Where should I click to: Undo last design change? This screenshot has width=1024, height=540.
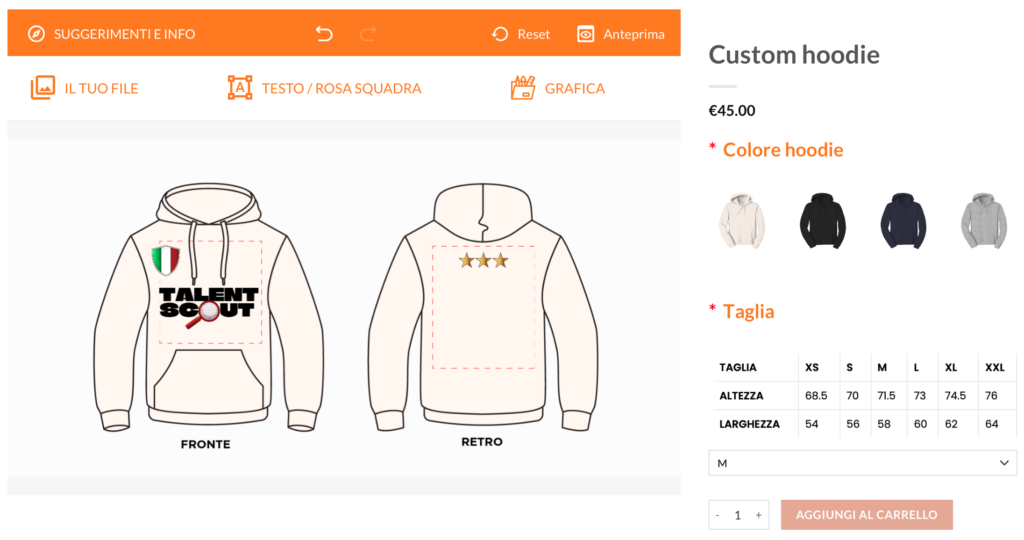(324, 34)
